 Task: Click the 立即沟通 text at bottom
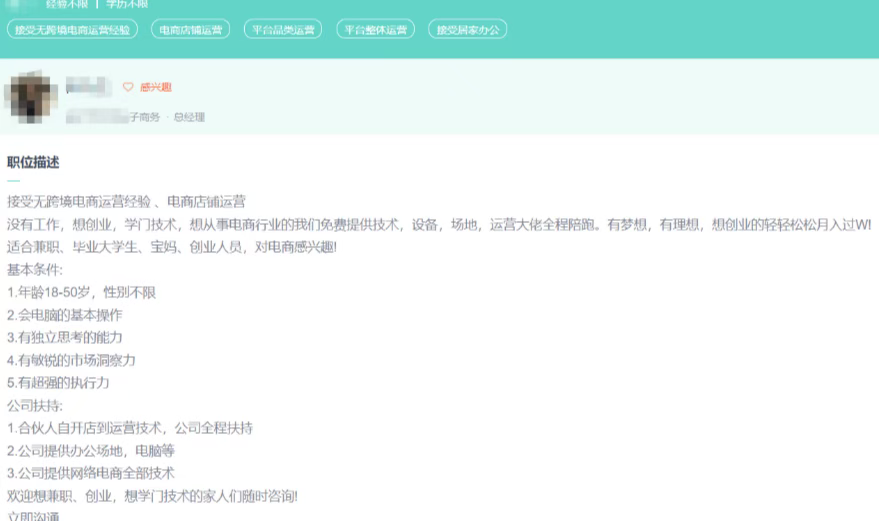(x=33, y=516)
